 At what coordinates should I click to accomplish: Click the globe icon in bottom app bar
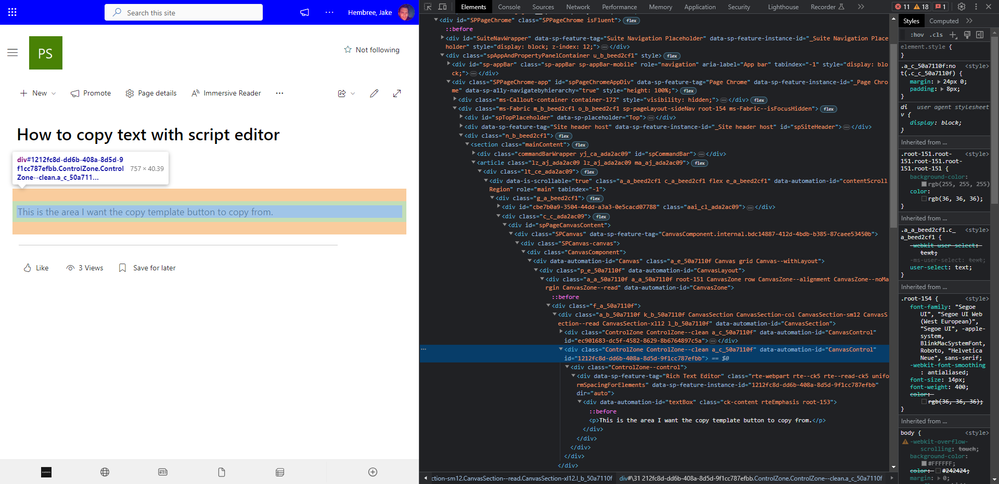105,472
